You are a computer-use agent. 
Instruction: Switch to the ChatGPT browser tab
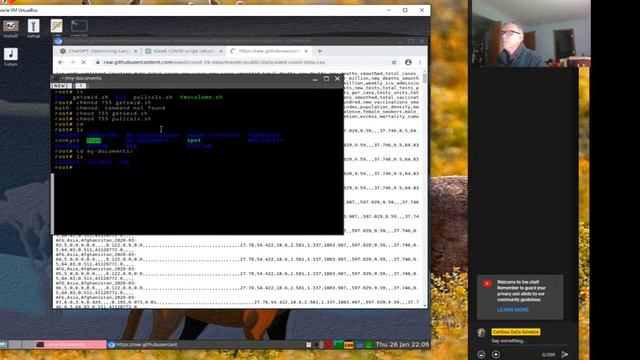[x=98, y=51]
